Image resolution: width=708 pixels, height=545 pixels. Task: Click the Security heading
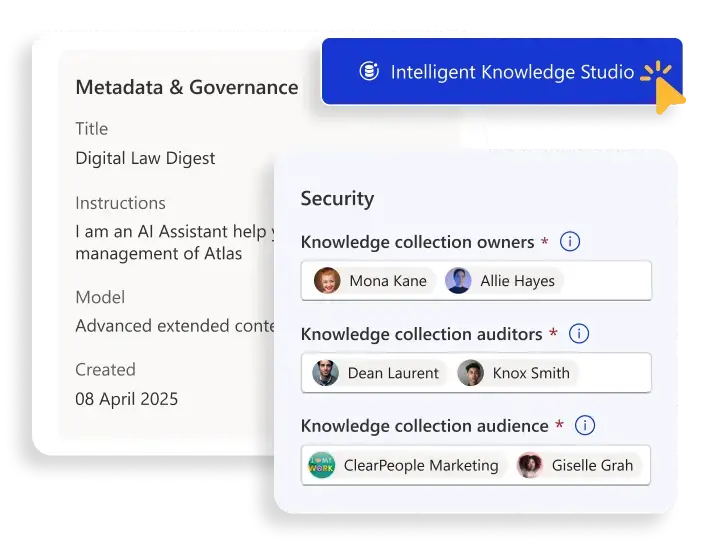pos(337,199)
